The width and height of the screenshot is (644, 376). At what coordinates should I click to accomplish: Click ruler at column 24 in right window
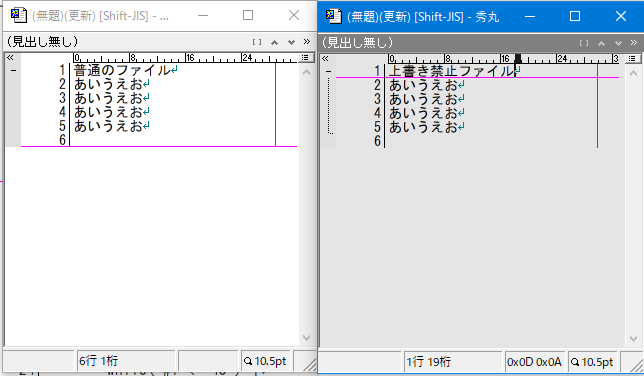point(562,59)
